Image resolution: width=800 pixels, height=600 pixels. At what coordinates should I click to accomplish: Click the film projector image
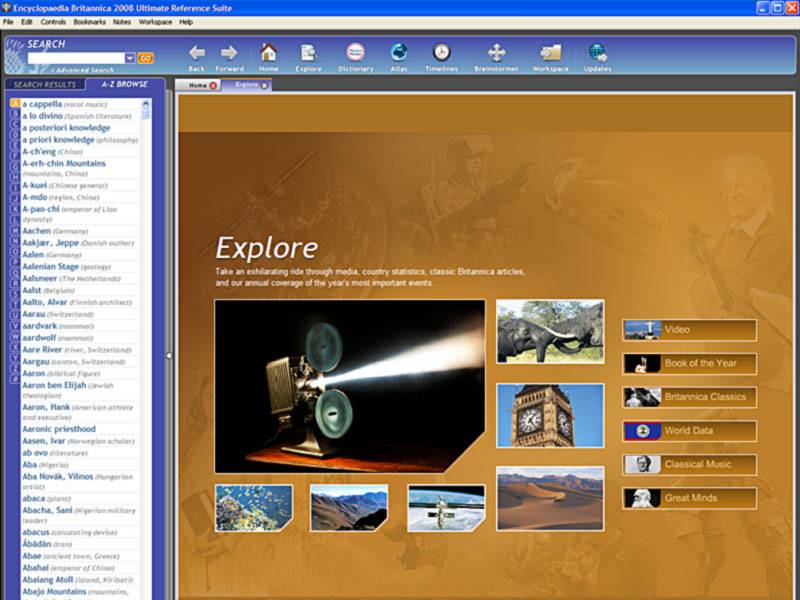click(x=349, y=386)
